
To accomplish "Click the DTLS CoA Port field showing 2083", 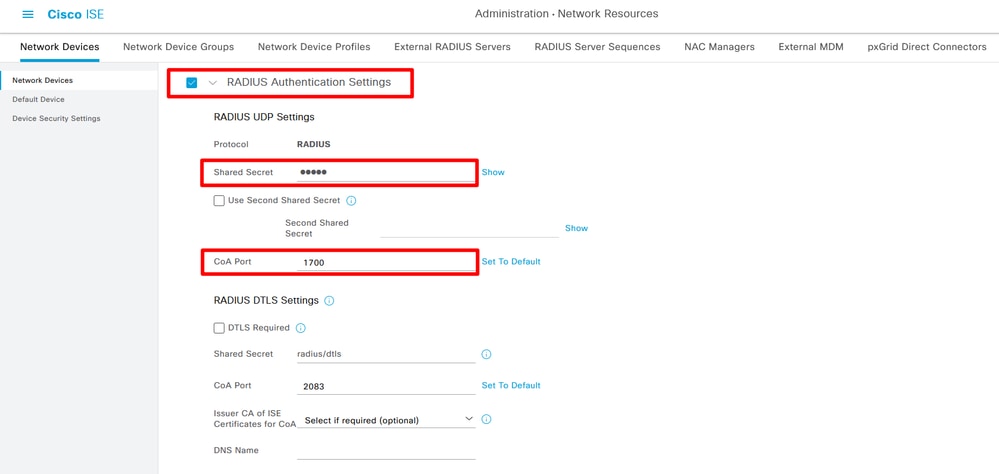I will [x=386, y=386].
